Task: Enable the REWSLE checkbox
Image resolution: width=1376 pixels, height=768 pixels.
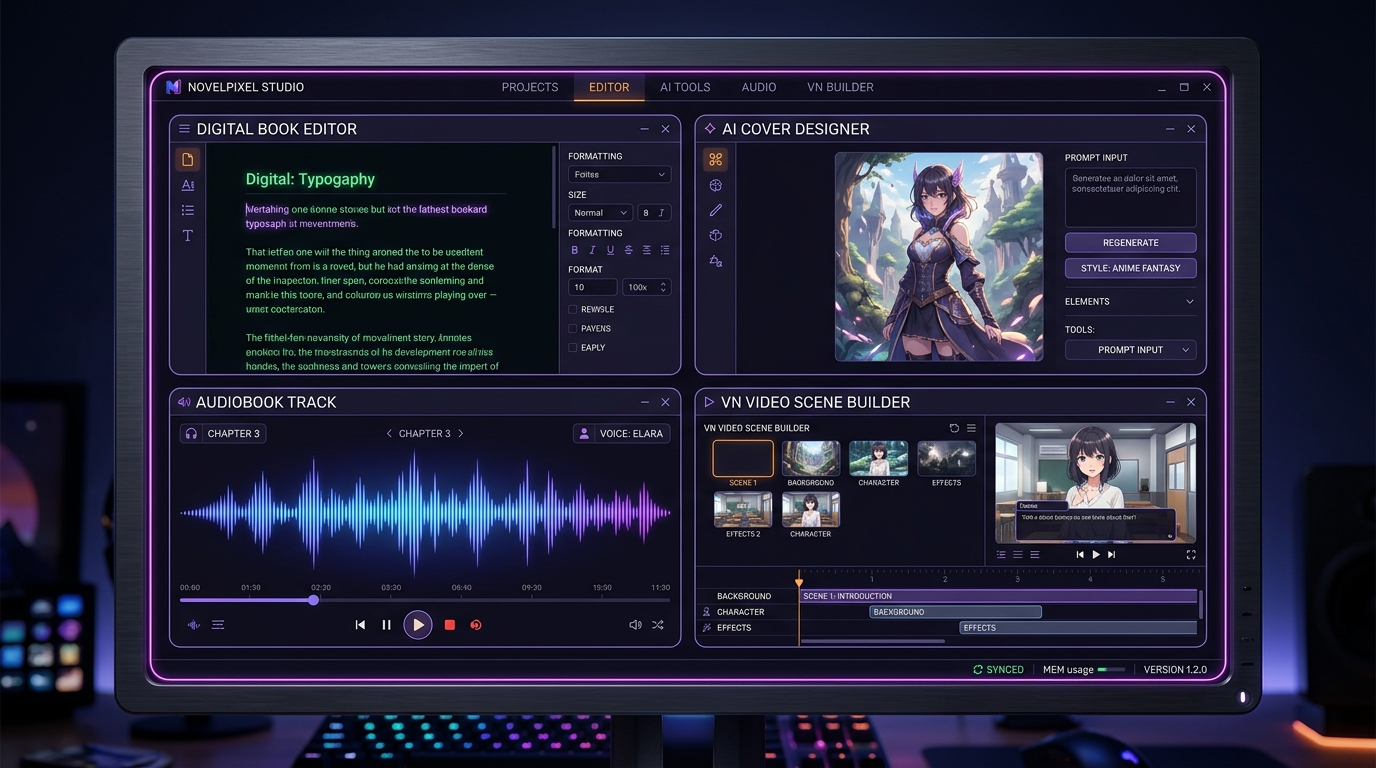Action: [573, 309]
